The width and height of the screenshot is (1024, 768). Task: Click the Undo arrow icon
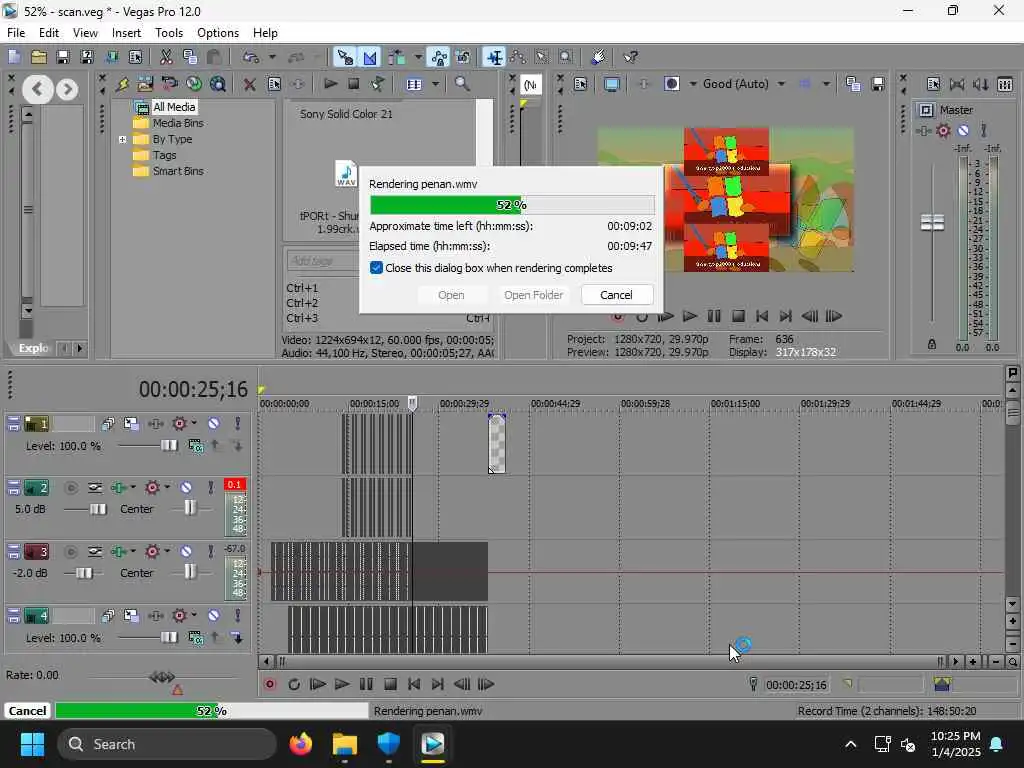click(x=251, y=57)
